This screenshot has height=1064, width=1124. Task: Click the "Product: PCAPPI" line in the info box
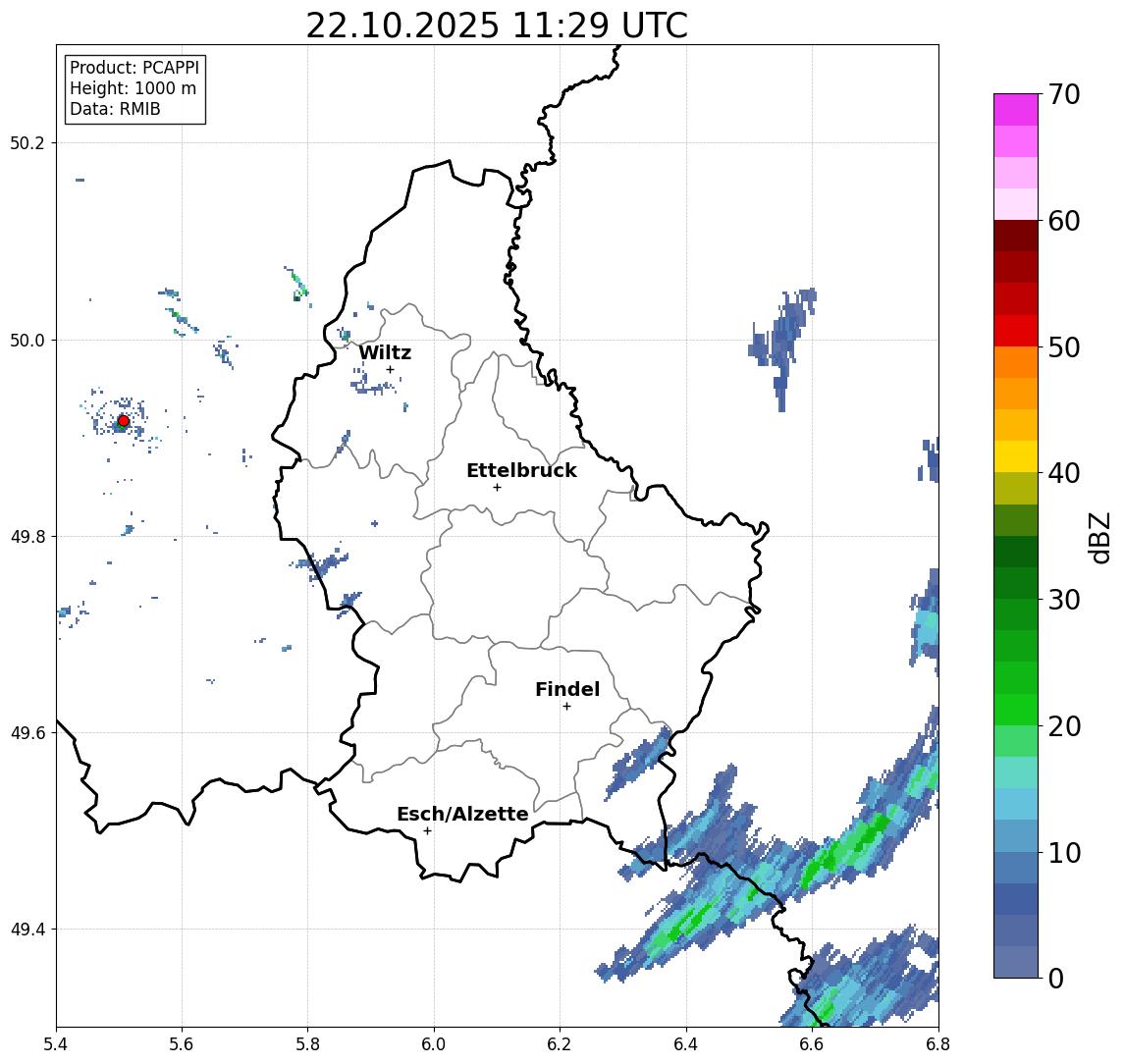coord(134,68)
